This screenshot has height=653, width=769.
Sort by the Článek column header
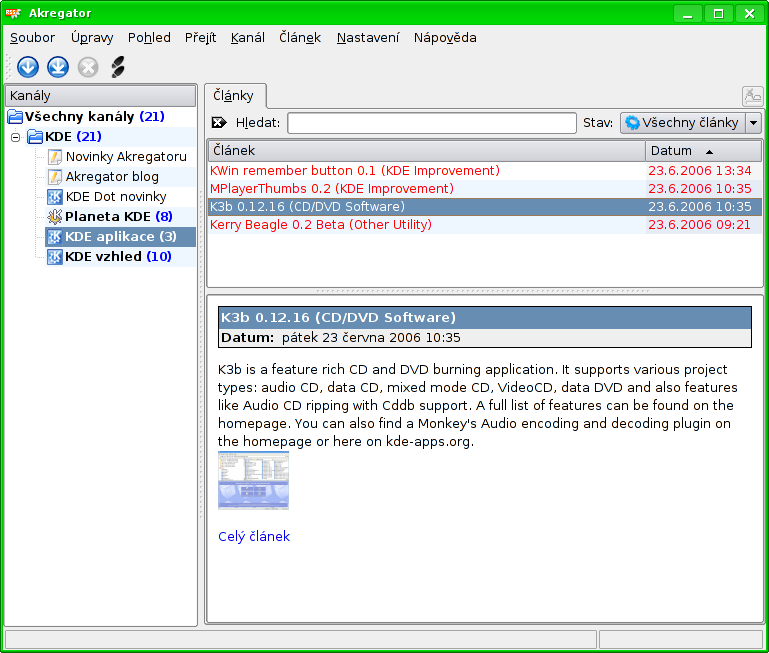click(427, 151)
